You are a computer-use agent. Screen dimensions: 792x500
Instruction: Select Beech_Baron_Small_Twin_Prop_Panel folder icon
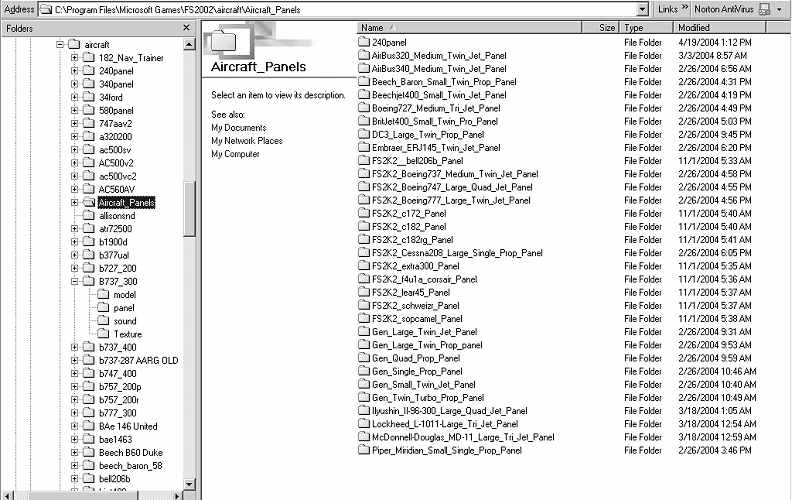[364, 81]
